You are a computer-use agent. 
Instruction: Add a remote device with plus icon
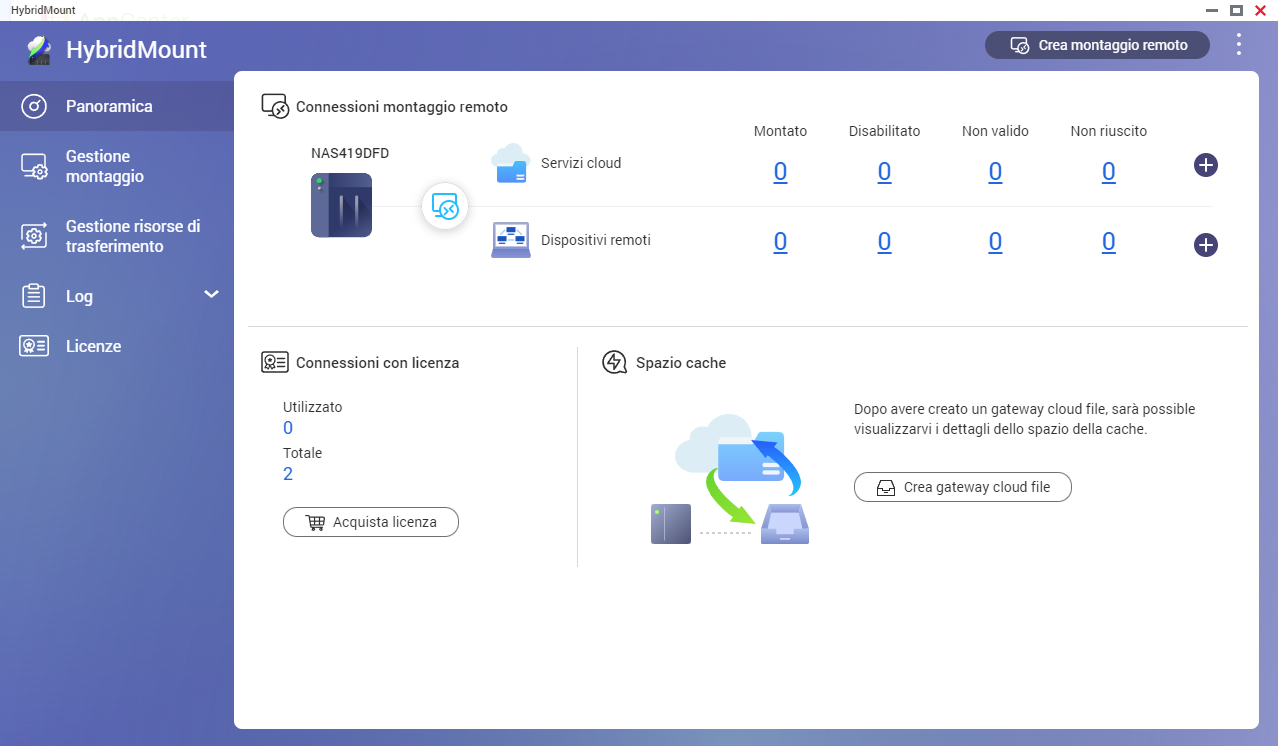(x=1206, y=245)
